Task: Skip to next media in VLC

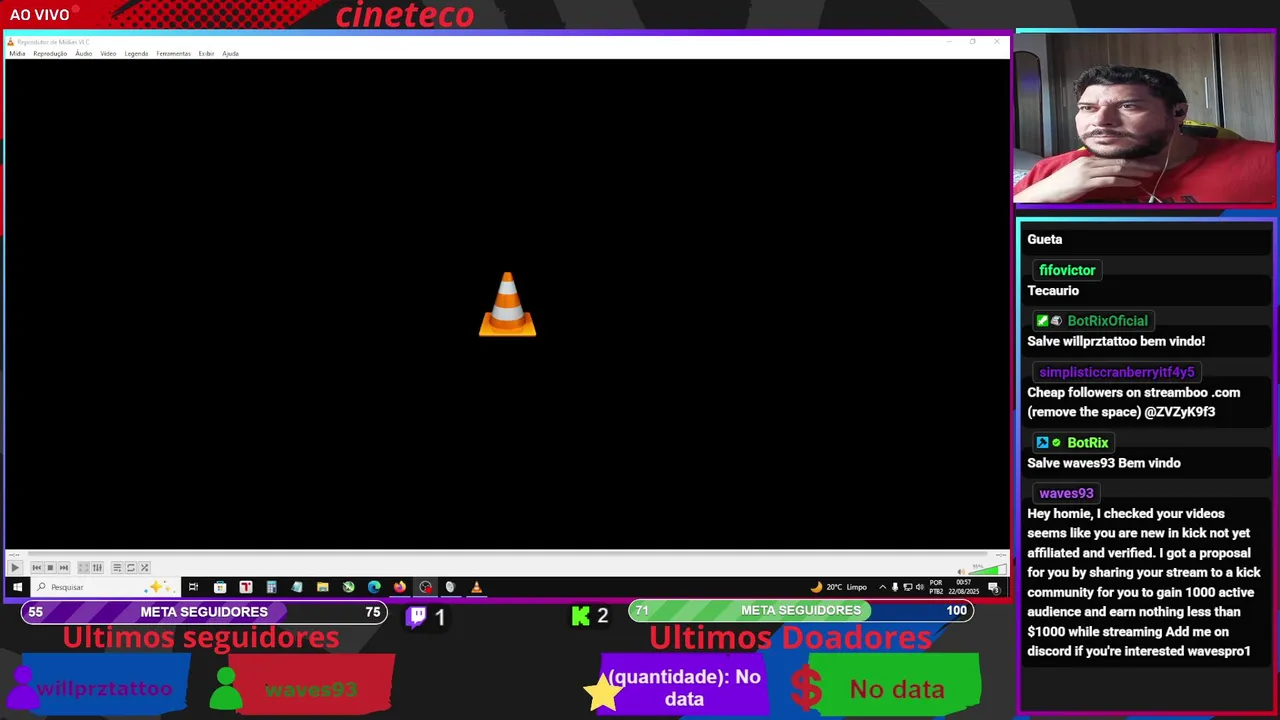Action: coord(64,568)
